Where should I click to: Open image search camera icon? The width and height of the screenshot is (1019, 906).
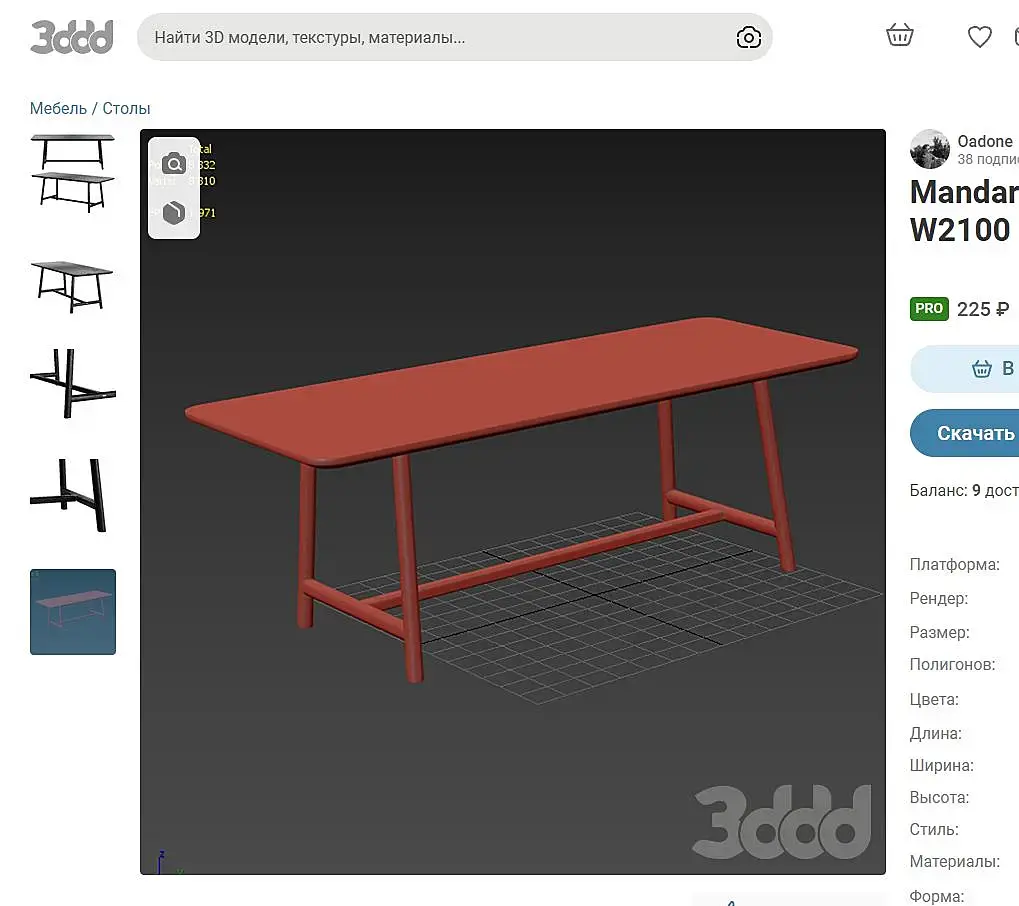click(x=749, y=38)
